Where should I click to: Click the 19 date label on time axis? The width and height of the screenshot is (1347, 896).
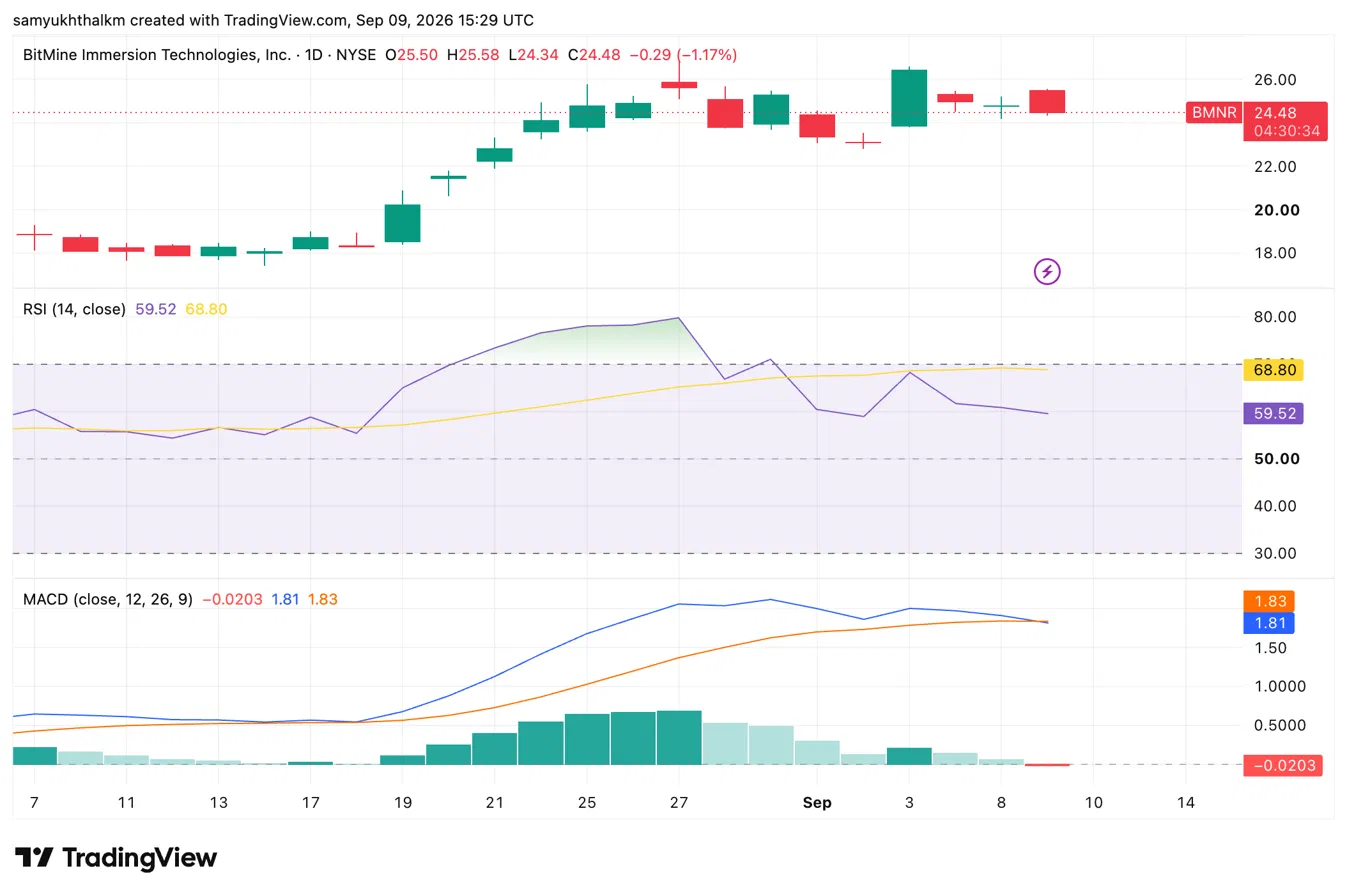click(402, 802)
